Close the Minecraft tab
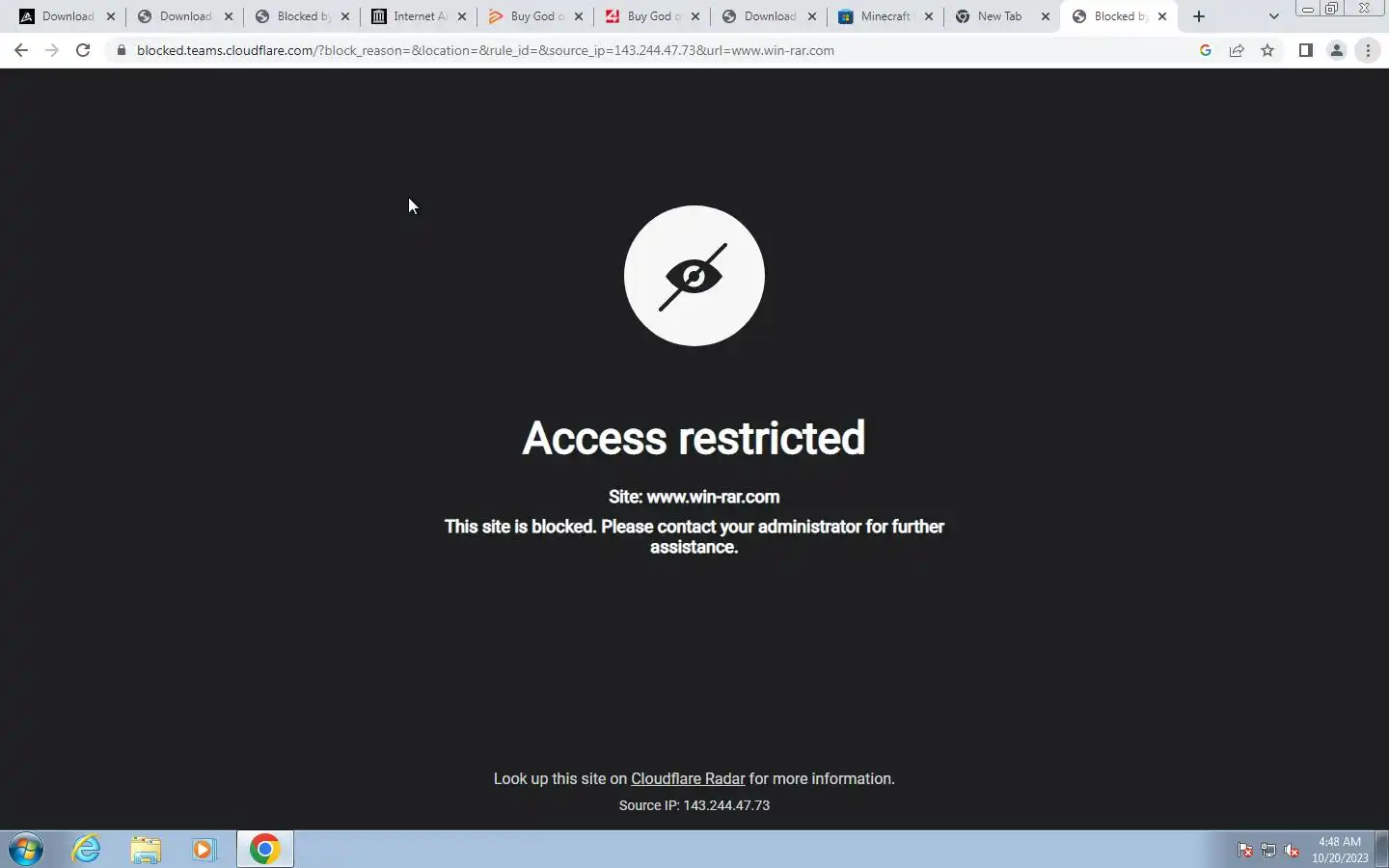 [929, 16]
